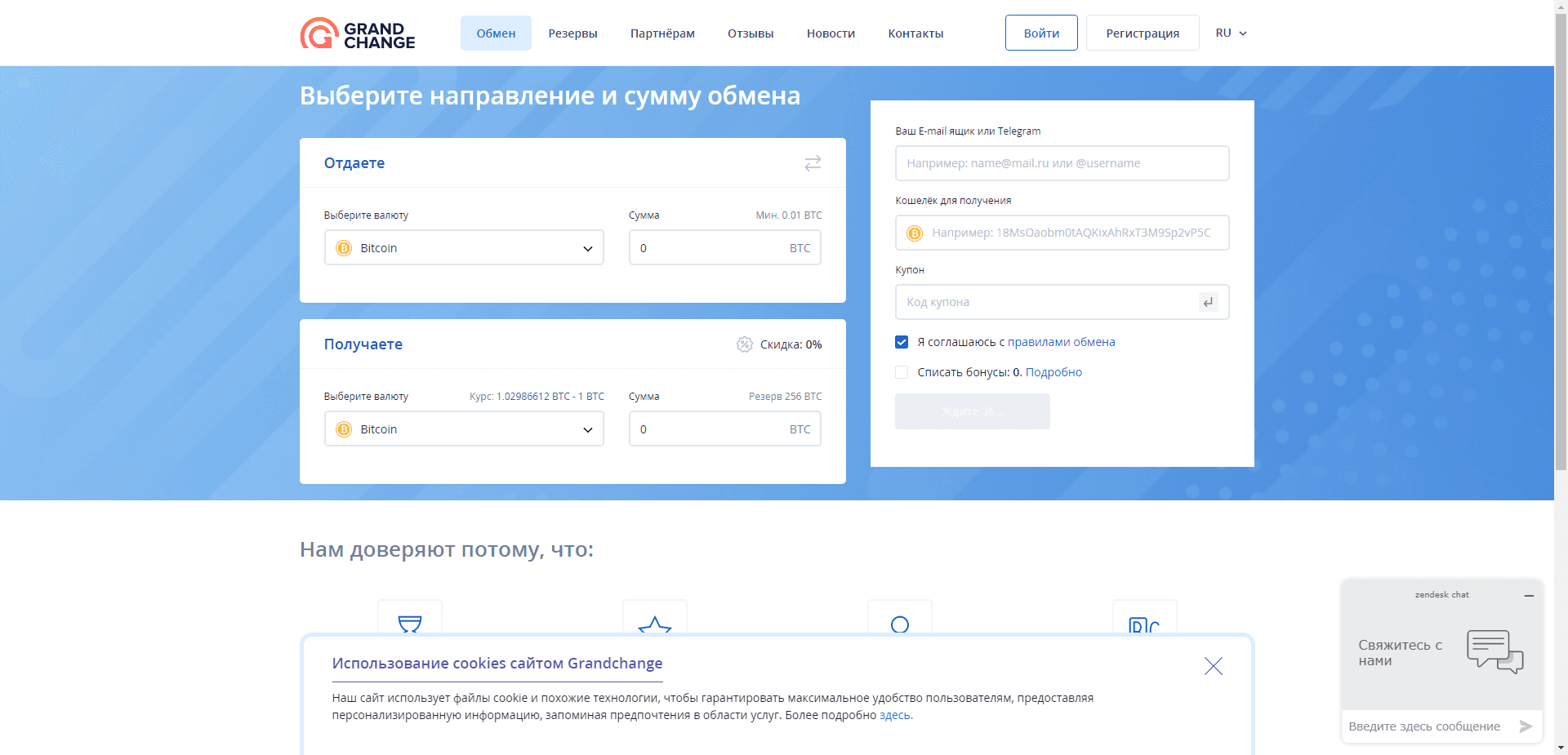
Task: Click the enter arrow icon in coupon field
Action: 1208,302
